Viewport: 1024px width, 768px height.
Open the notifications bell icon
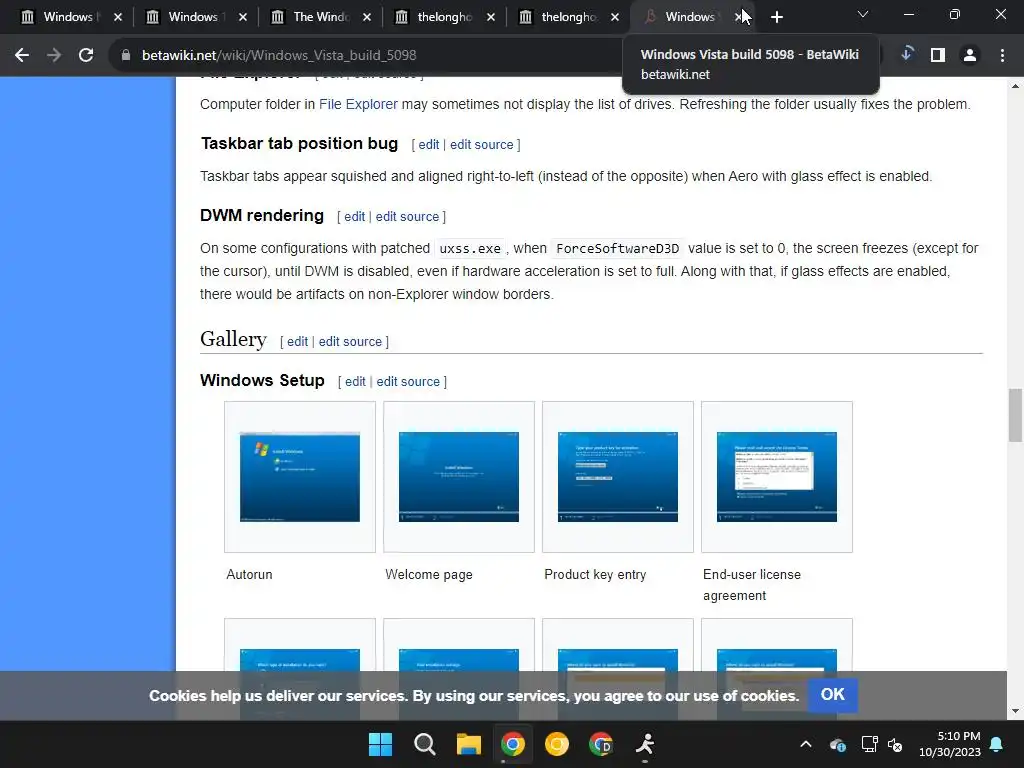click(997, 744)
